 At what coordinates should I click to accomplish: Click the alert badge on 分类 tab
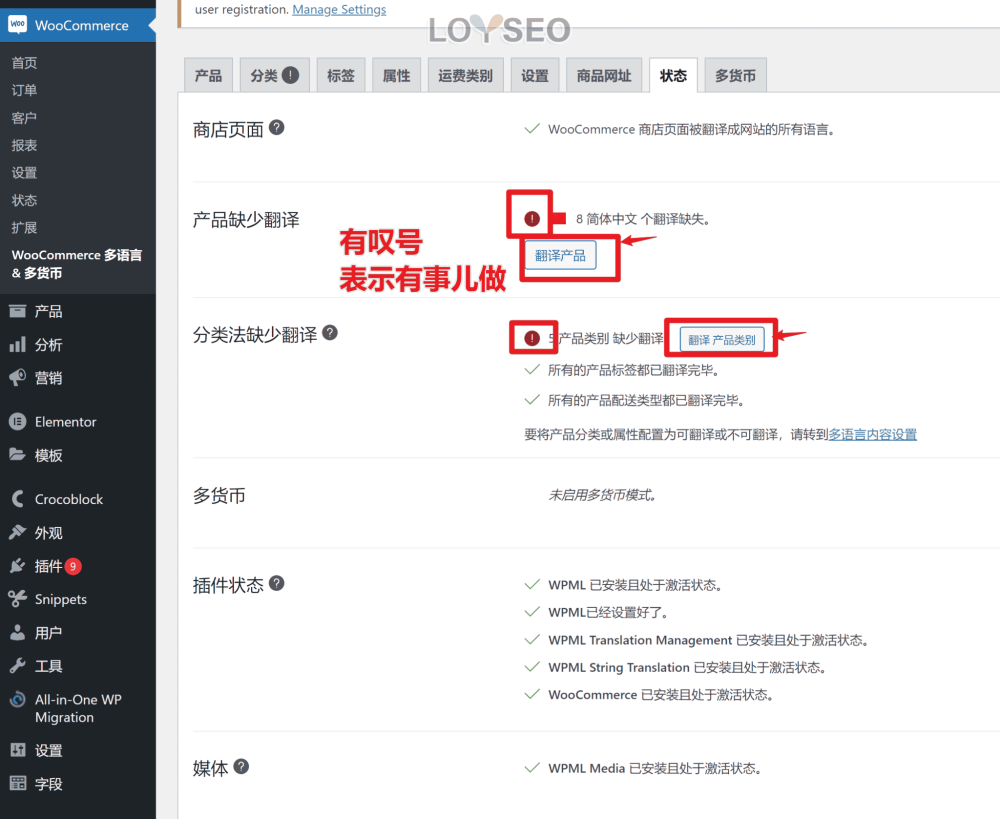tap(290, 75)
